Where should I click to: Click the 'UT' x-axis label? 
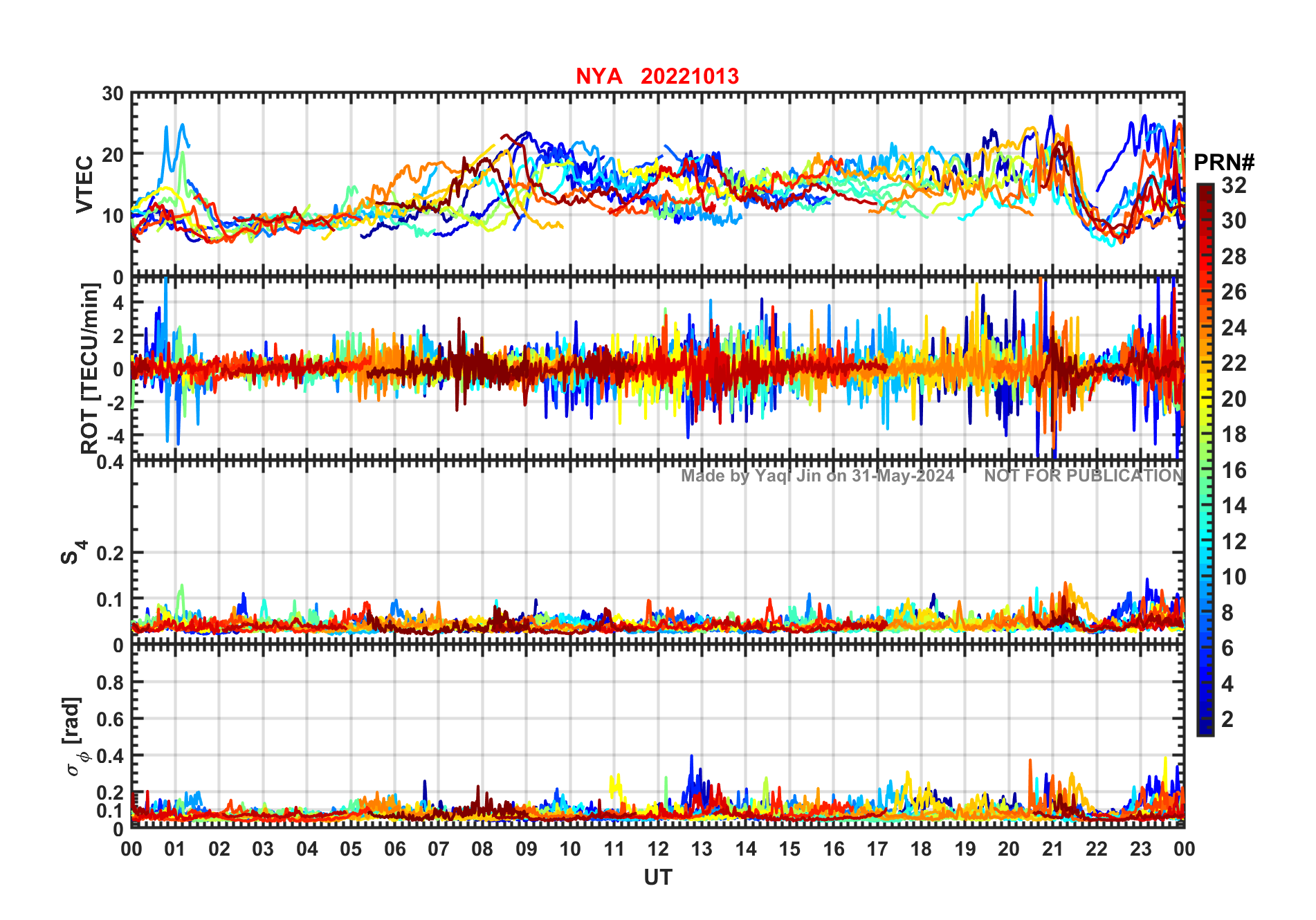pyautogui.click(x=658, y=878)
